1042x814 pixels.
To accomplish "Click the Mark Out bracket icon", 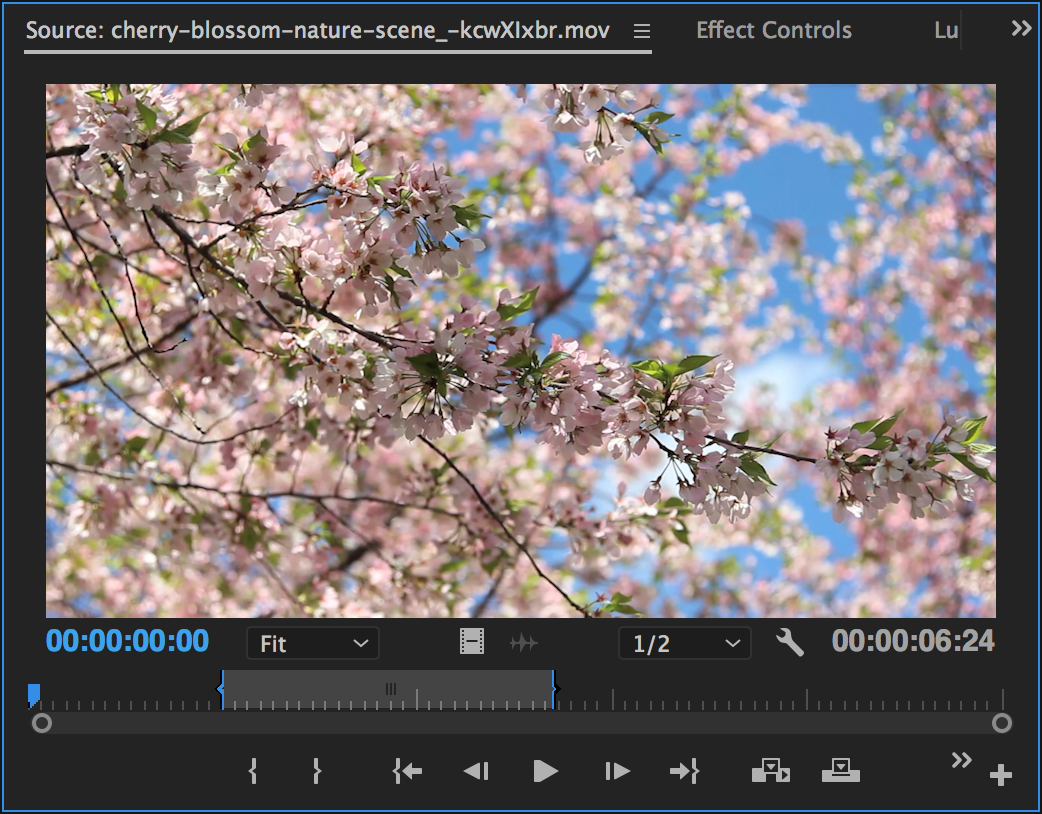I will click(316, 771).
